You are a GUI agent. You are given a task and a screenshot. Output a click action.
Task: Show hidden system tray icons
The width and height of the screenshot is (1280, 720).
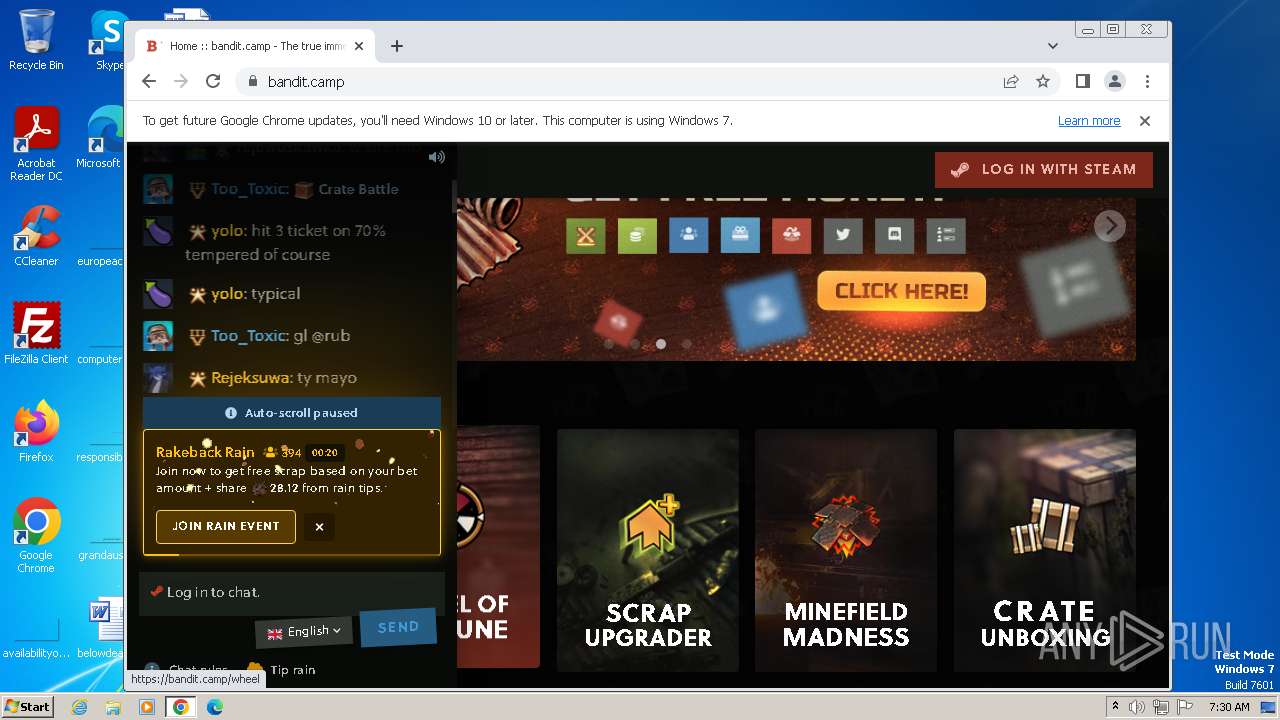pos(1115,707)
